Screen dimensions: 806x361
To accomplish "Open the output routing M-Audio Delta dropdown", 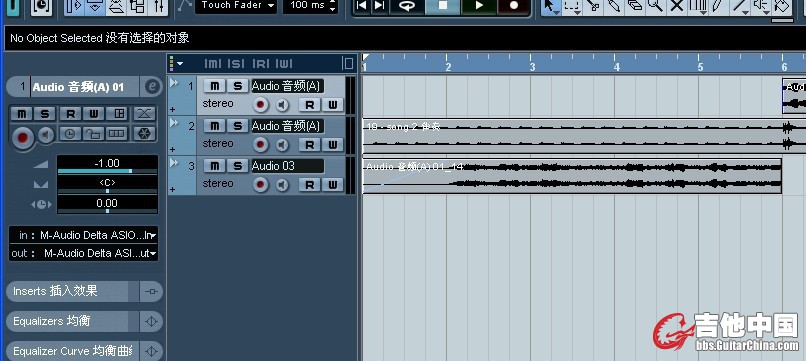I will [x=83, y=253].
